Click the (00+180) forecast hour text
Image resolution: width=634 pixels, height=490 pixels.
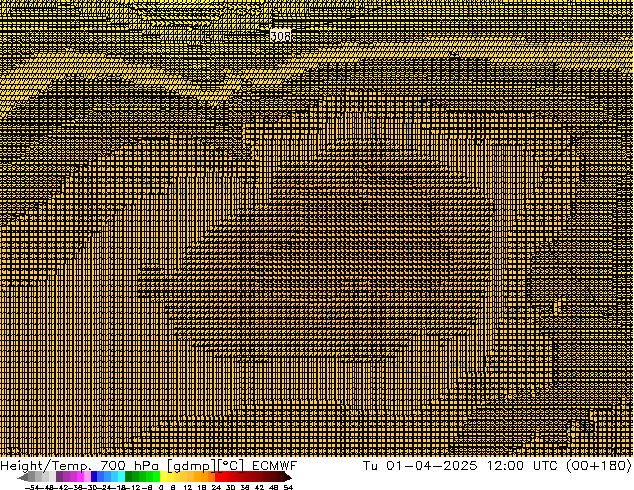598,465
